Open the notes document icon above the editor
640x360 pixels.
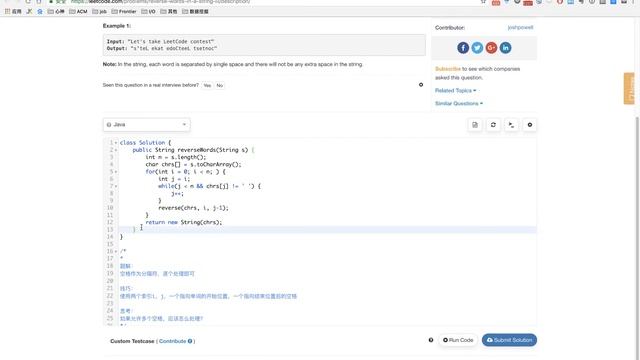coord(475,125)
